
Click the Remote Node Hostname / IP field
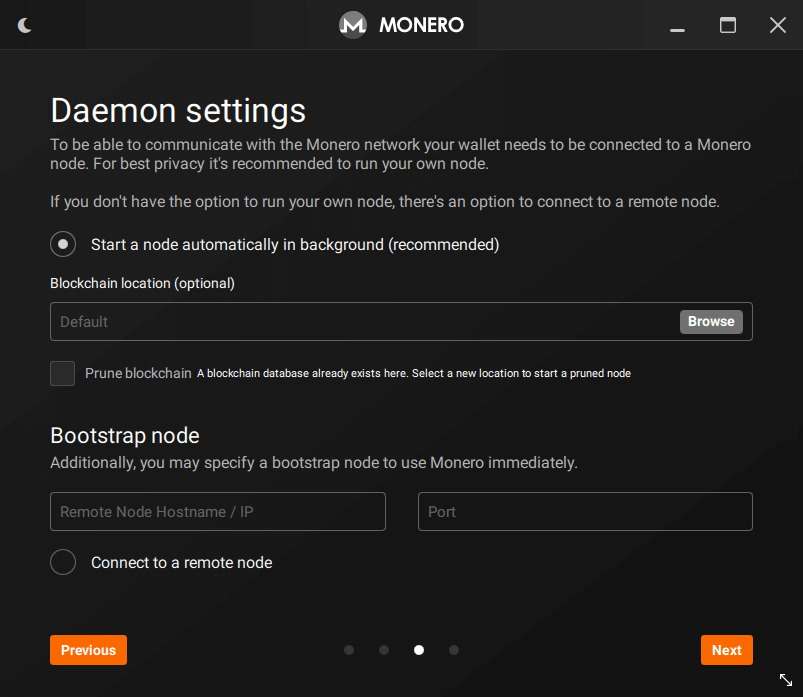click(217, 511)
